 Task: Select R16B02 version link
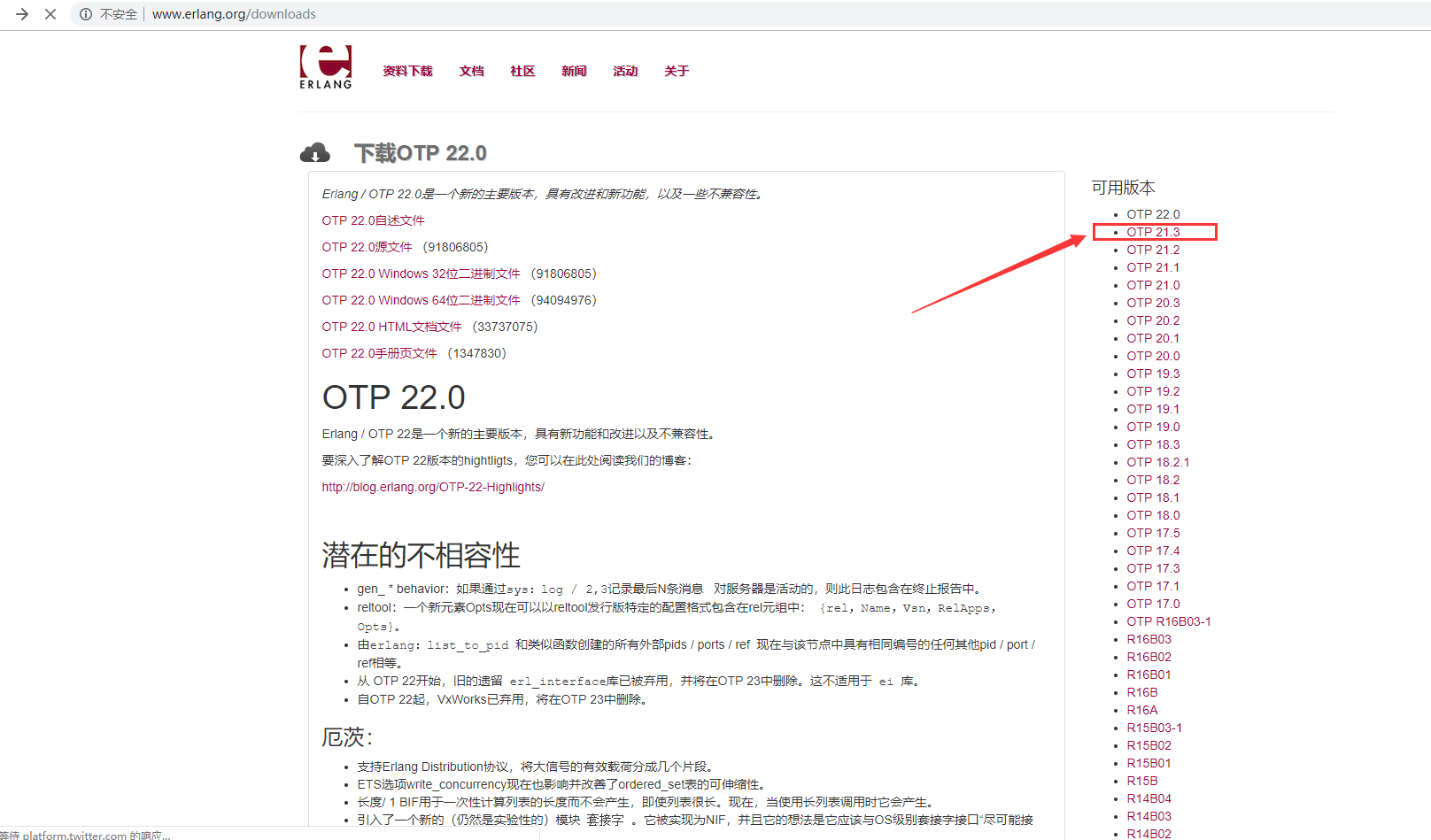[x=1149, y=657]
